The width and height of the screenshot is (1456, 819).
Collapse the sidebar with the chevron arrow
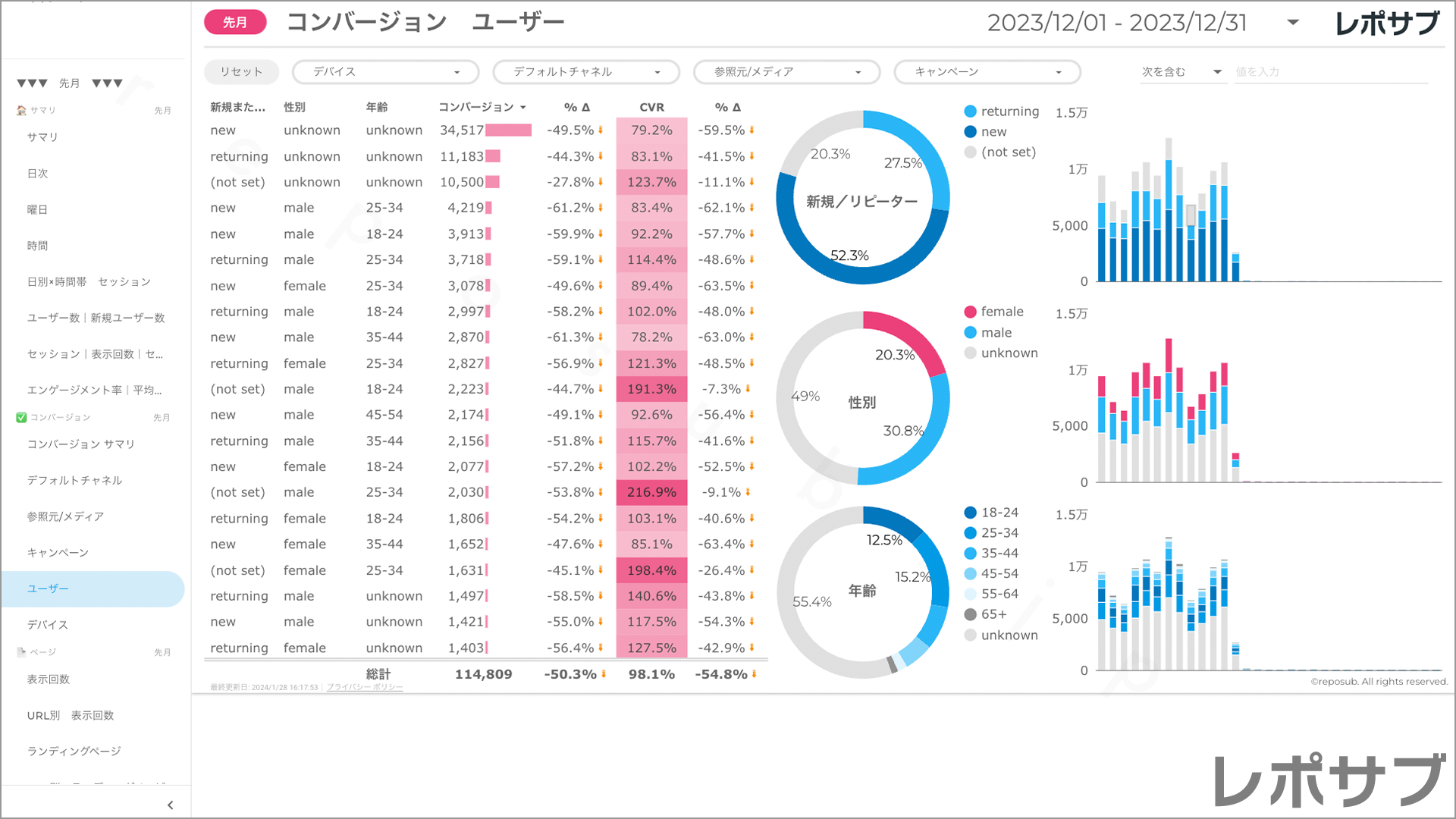pos(170,805)
